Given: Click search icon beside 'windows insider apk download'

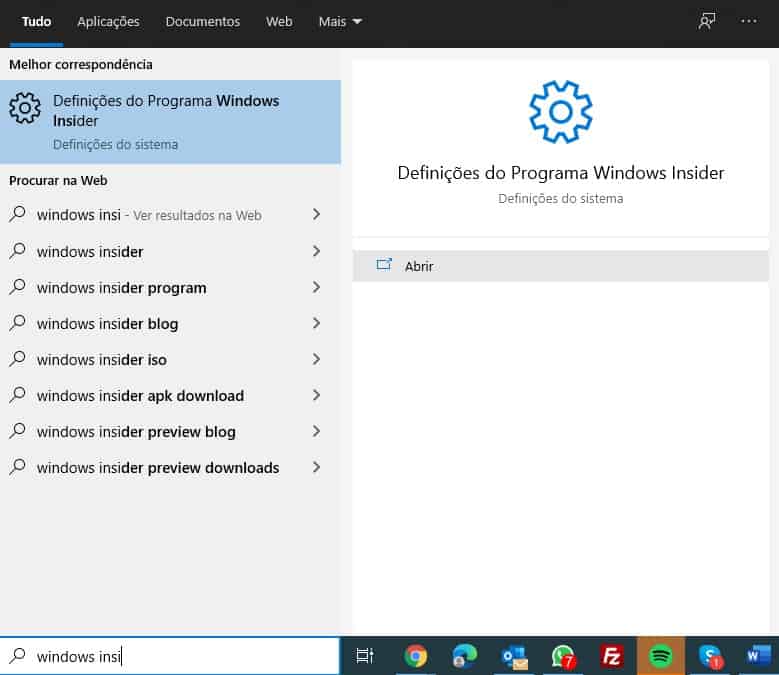Looking at the screenshot, I should [17, 395].
